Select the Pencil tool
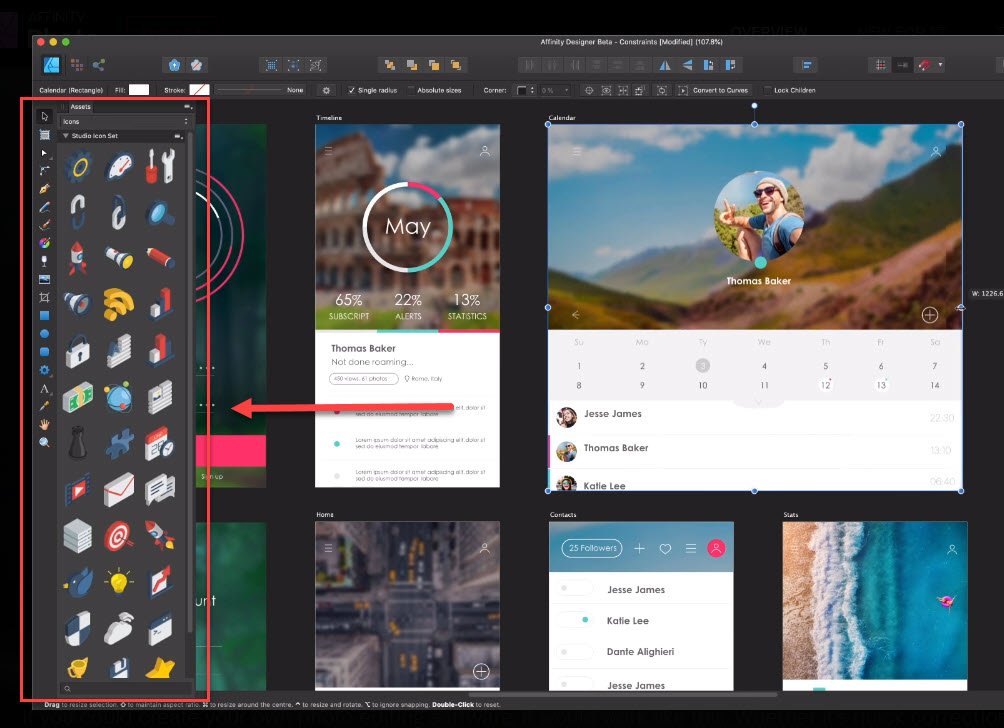This screenshot has height=728, width=1004. point(44,207)
